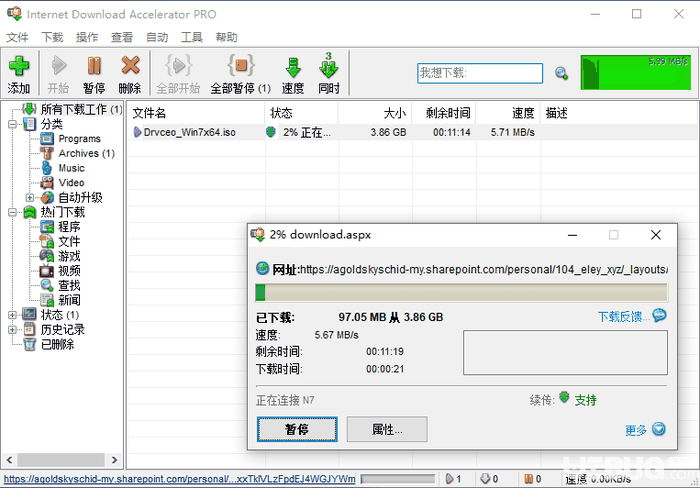Expand the 状态 (1) tree node
Image resolution: width=700 pixels, height=488 pixels.
click(x=12, y=315)
